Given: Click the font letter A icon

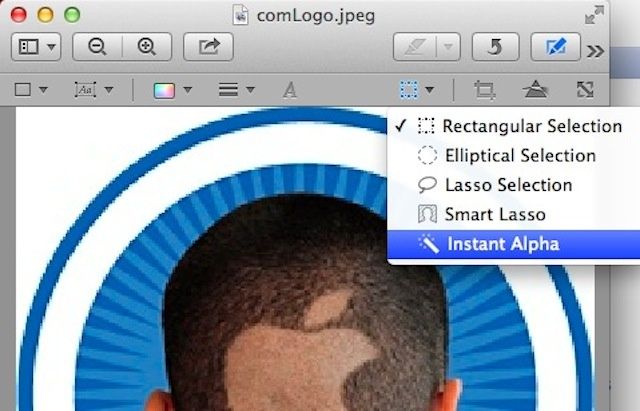Looking at the screenshot, I should pyautogui.click(x=290, y=90).
